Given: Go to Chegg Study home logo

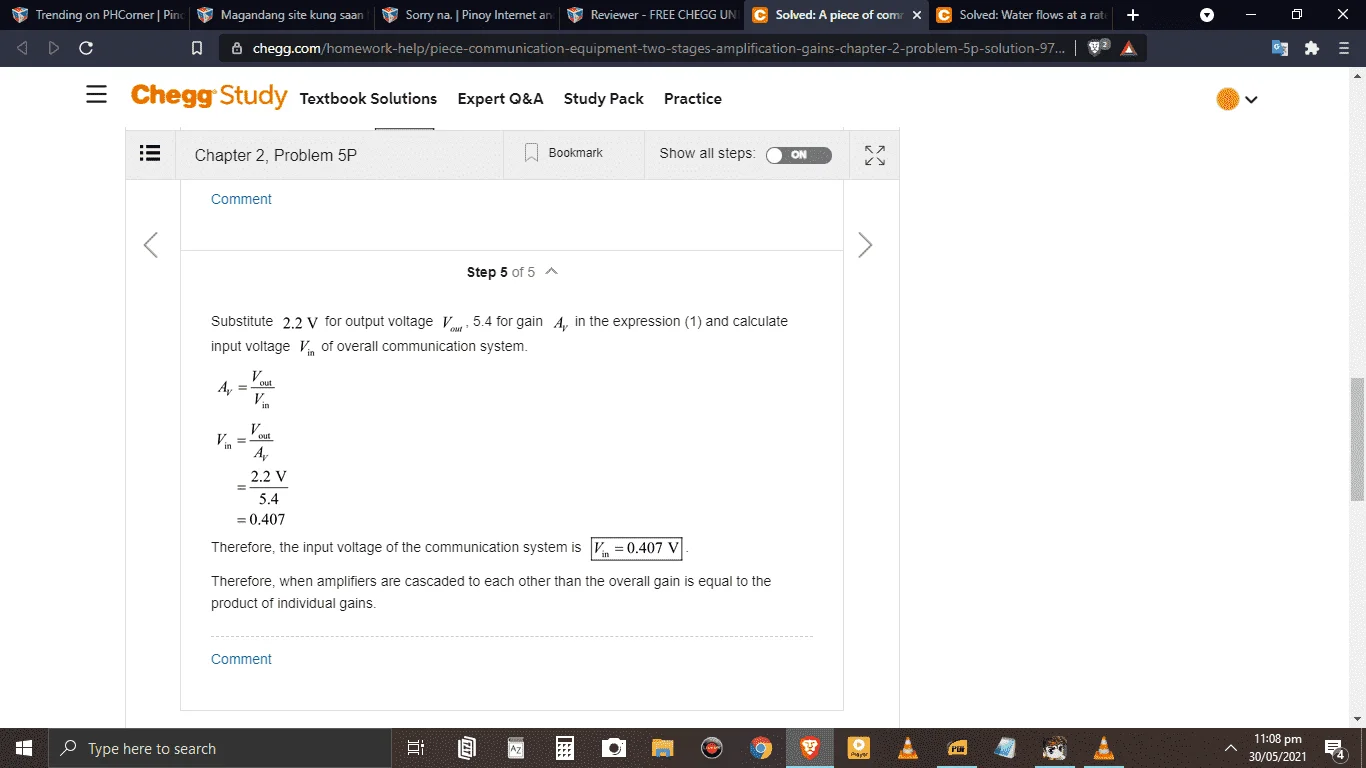Looking at the screenshot, I should [209, 96].
